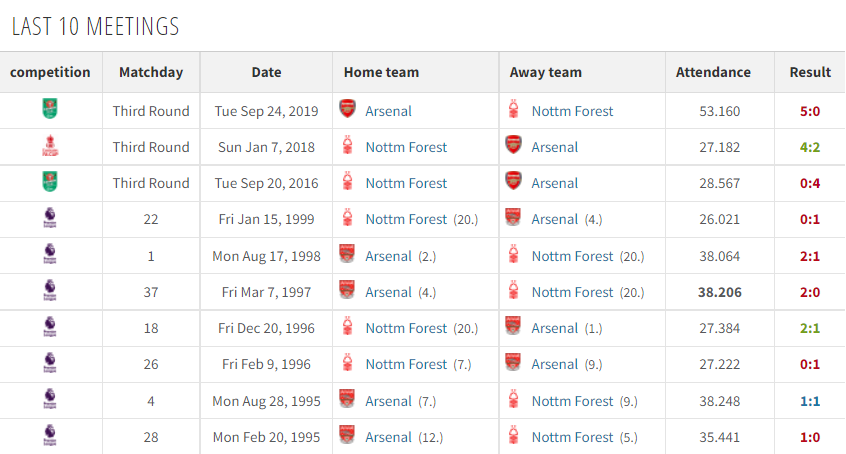846x454 pixels.
Task: Open Arsenal home team link for Aug 17, 1998
Action: tap(388, 256)
